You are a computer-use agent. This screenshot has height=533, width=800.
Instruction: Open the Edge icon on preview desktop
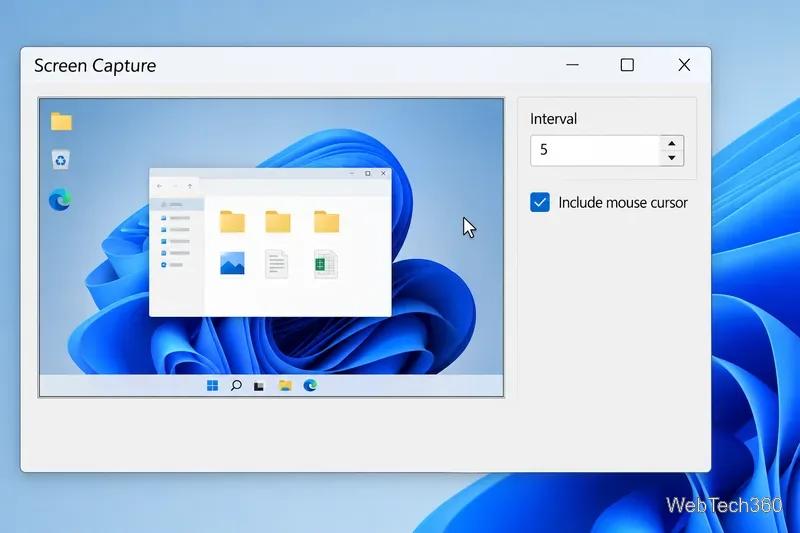tap(60, 199)
